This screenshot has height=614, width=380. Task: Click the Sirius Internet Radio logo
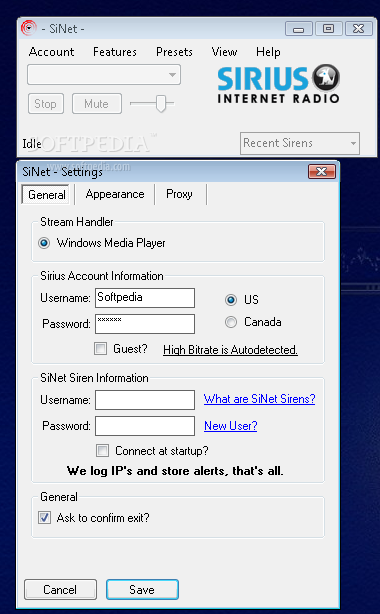[x=279, y=84]
